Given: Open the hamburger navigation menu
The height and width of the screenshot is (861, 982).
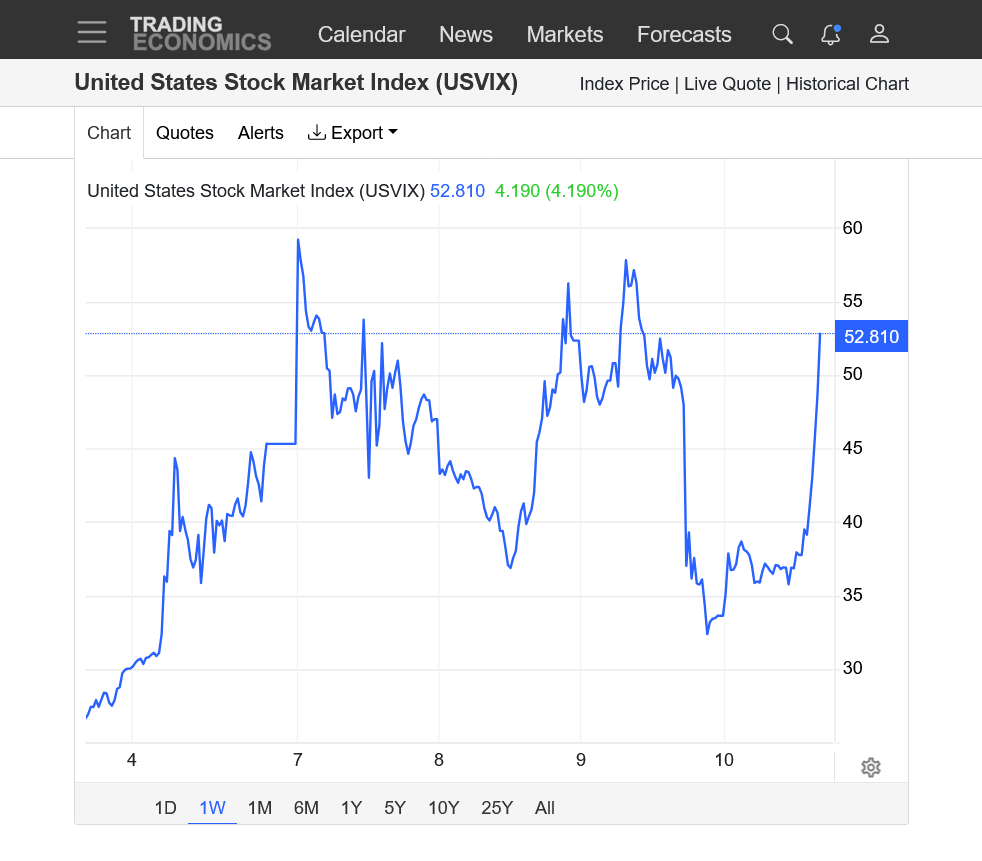Looking at the screenshot, I should click(x=92, y=33).
